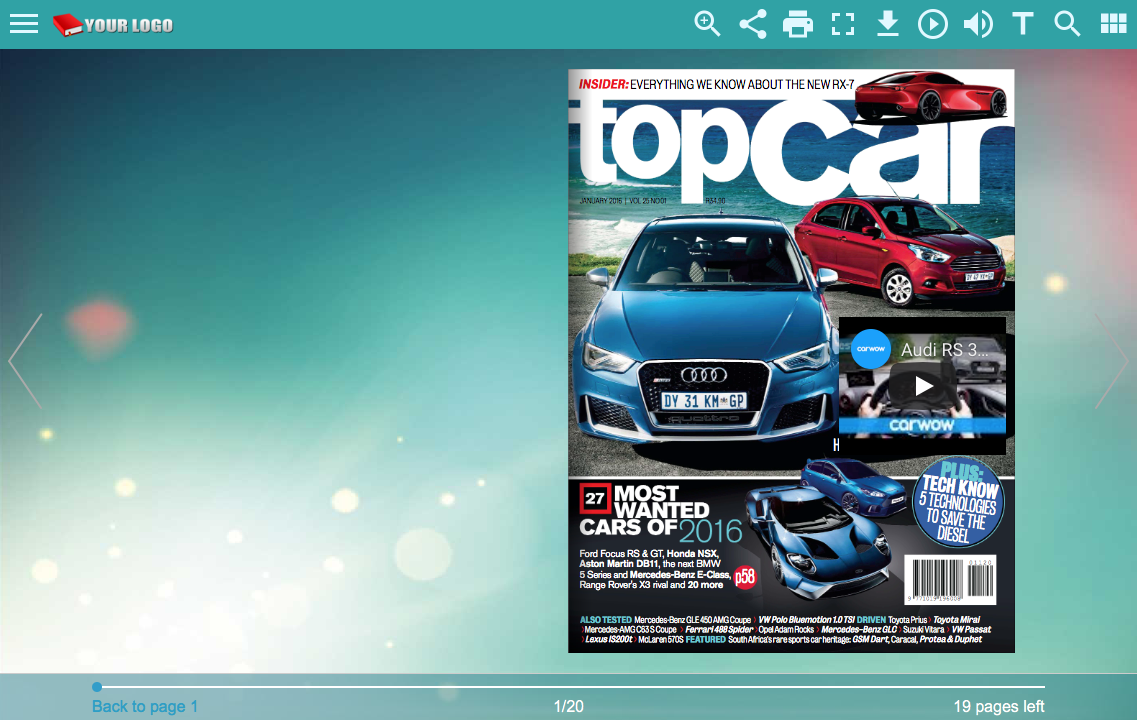Go to the previous page arrow
1137x720 pixels.
(x=26, y=361)
